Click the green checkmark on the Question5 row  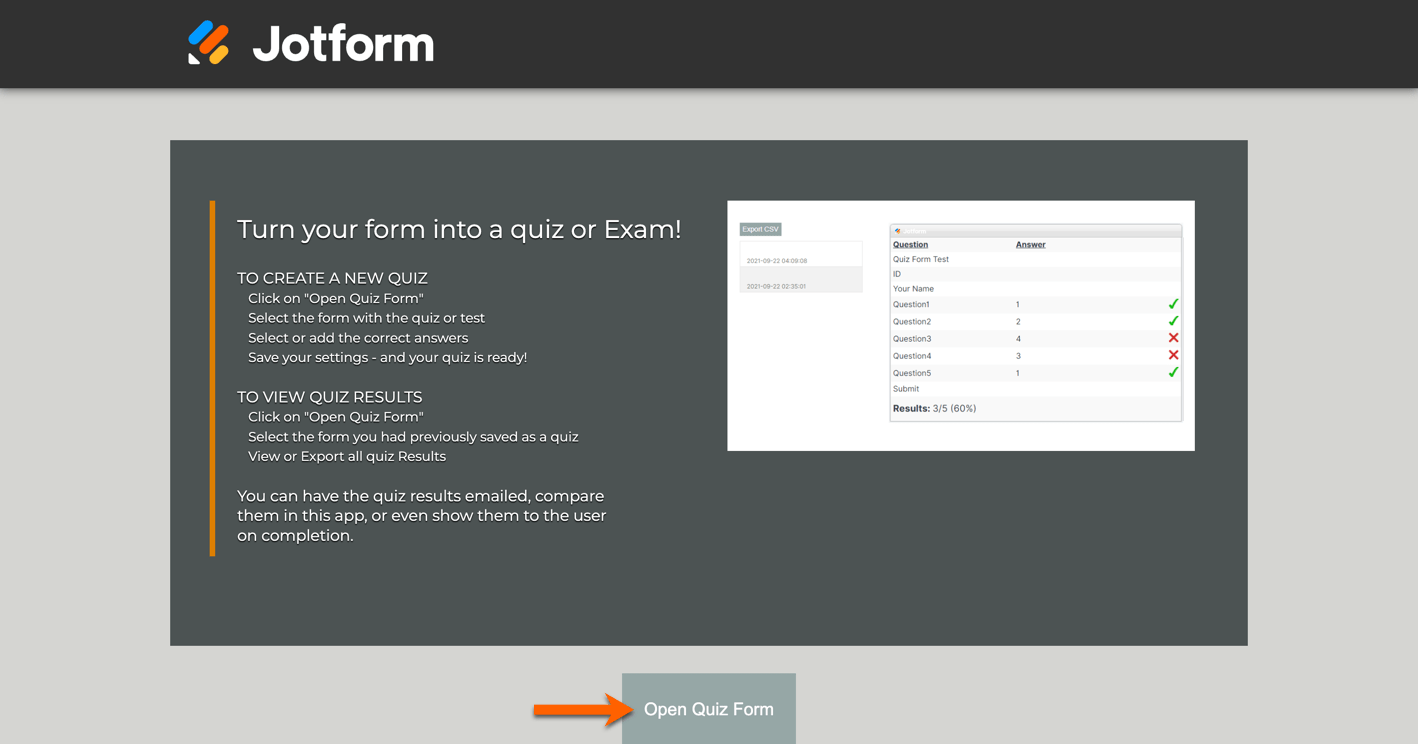tap(1173, 372)
